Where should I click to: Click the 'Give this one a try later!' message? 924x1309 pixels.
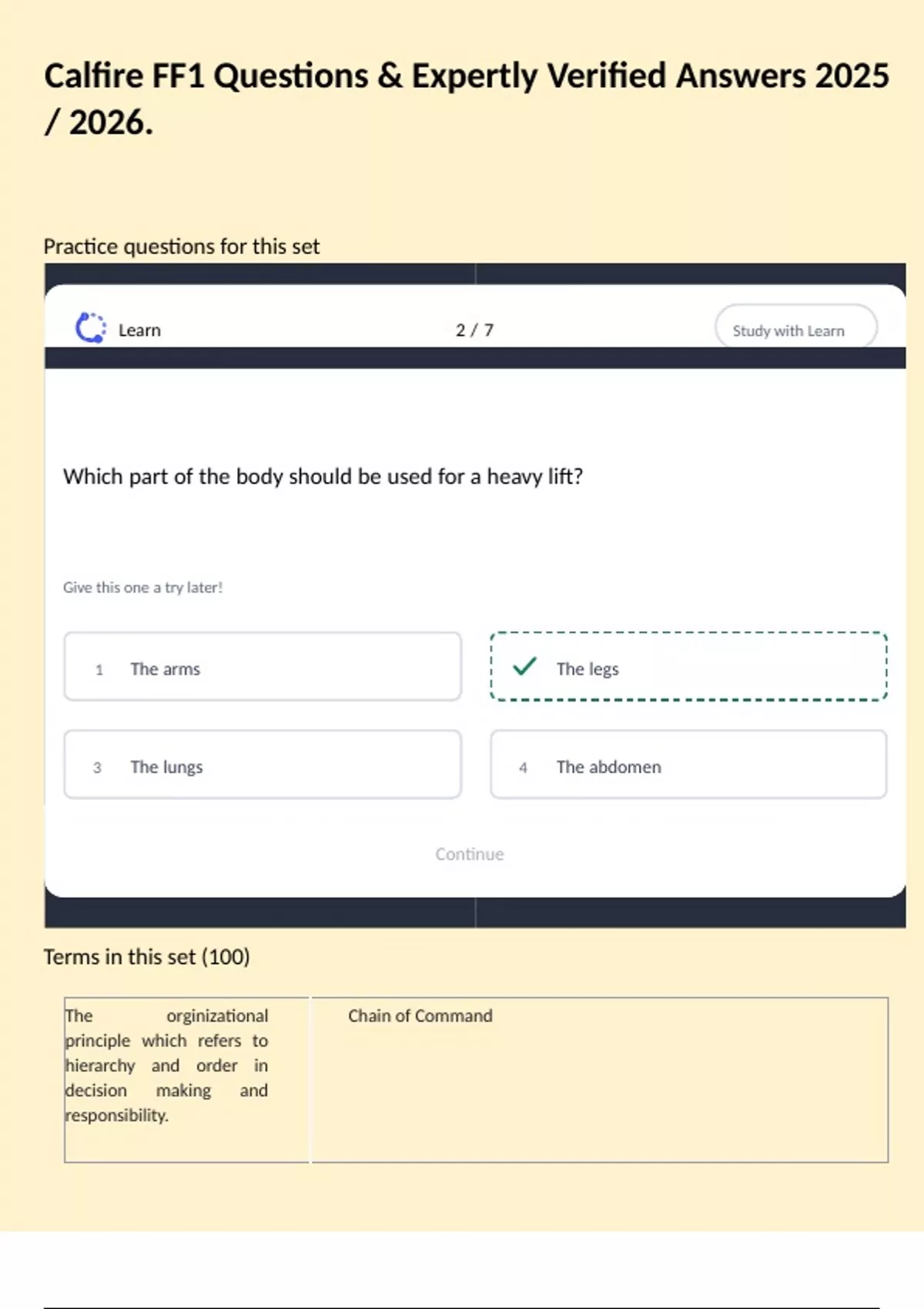click(x=142, y=588)
